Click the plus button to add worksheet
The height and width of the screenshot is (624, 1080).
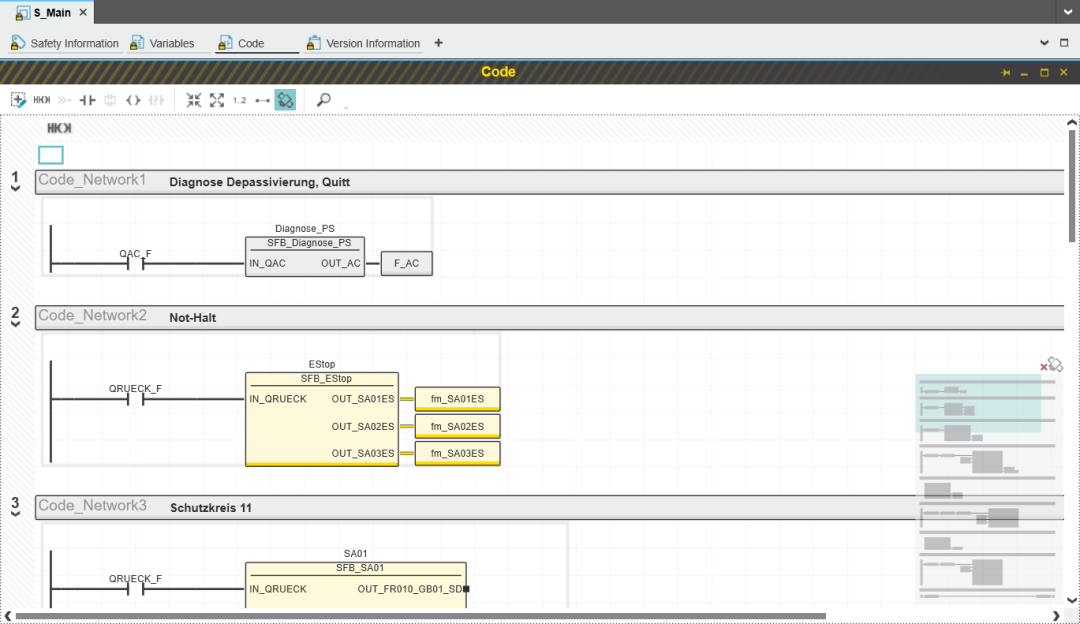pyautogui.click(x=438, y=43)
